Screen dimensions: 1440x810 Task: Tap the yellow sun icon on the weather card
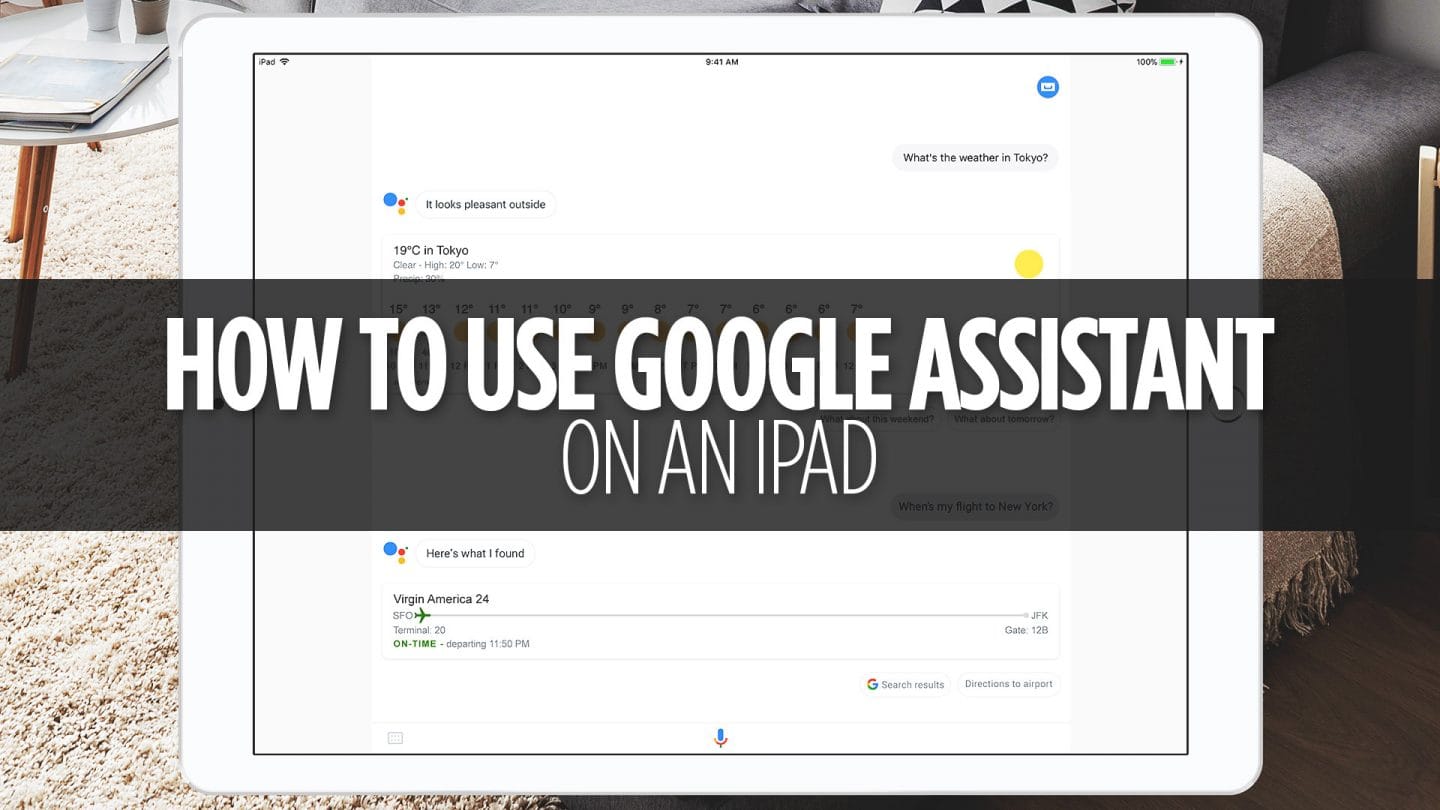tap(1028, 264)
